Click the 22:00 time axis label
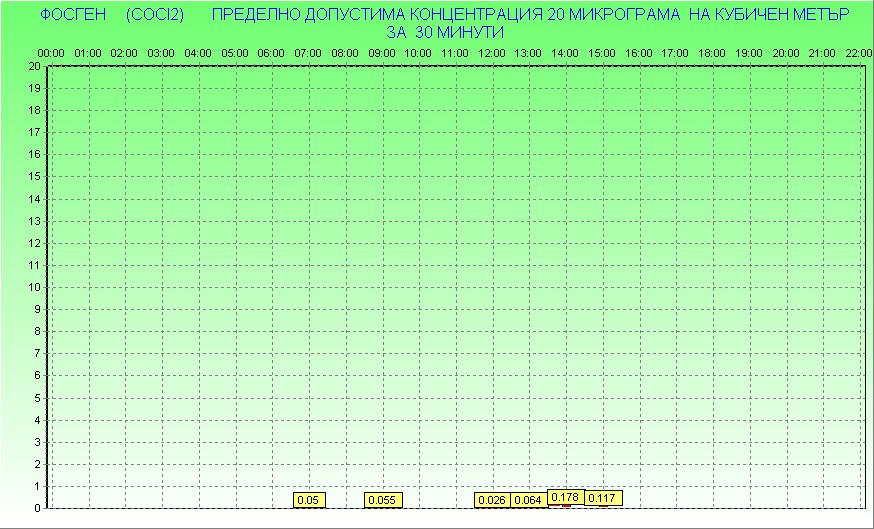Screen dimensions: 874x529 click(x=859, y=54)
